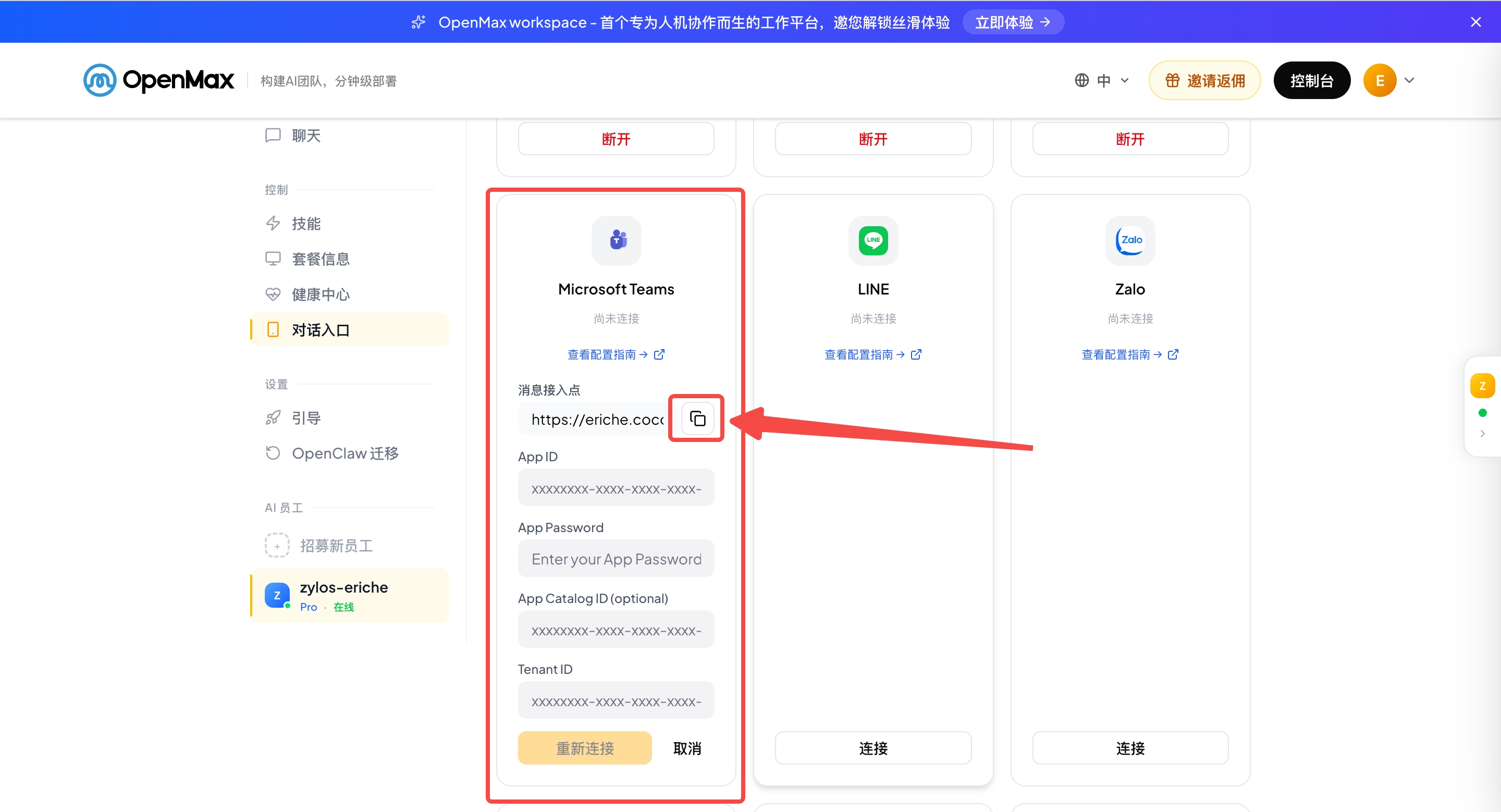1501x812 pixels.
Task: Click the rocket icon beside 引导
Action: click(273, 417)
